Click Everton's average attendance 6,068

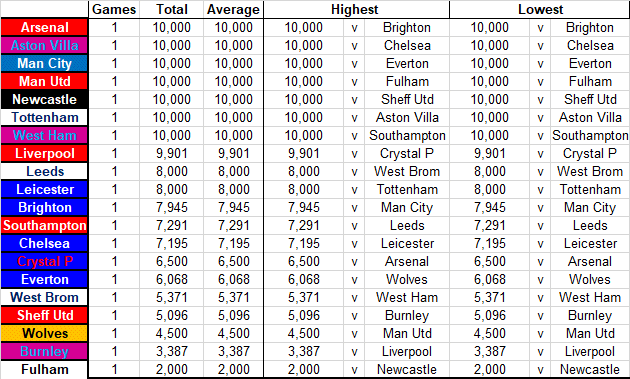pyautogui.click(x=233, y=279)
